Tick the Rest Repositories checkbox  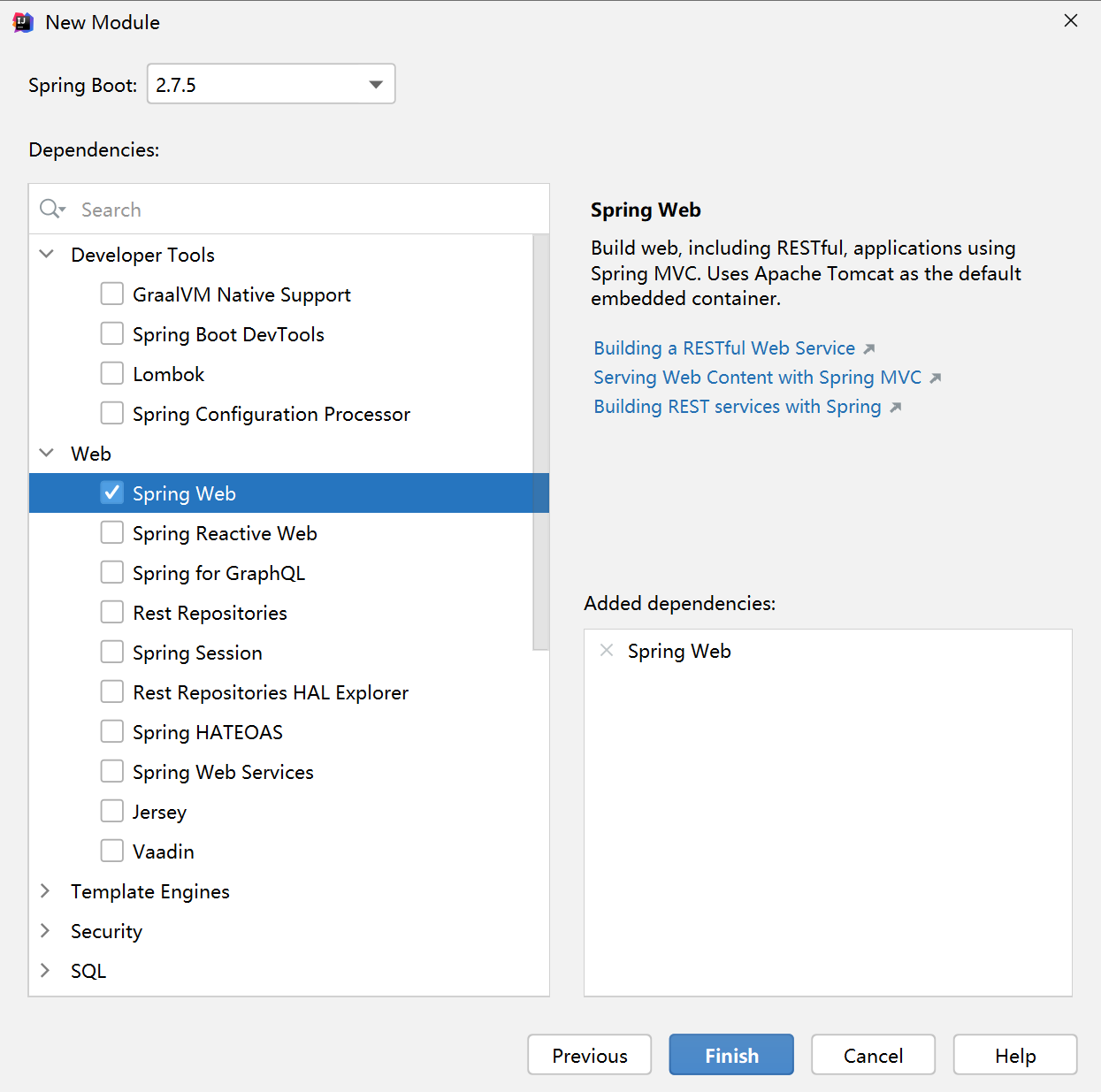(x=112, y=612)
